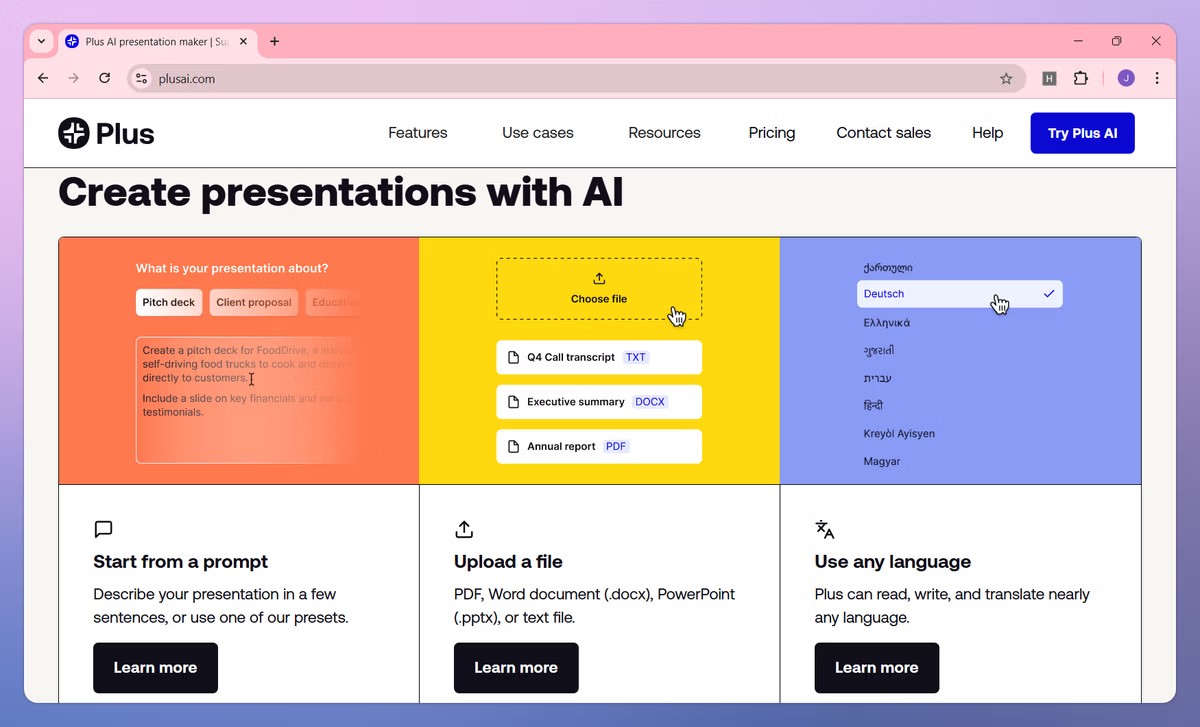Click Learn more under Use any language

tap(876, 667)
